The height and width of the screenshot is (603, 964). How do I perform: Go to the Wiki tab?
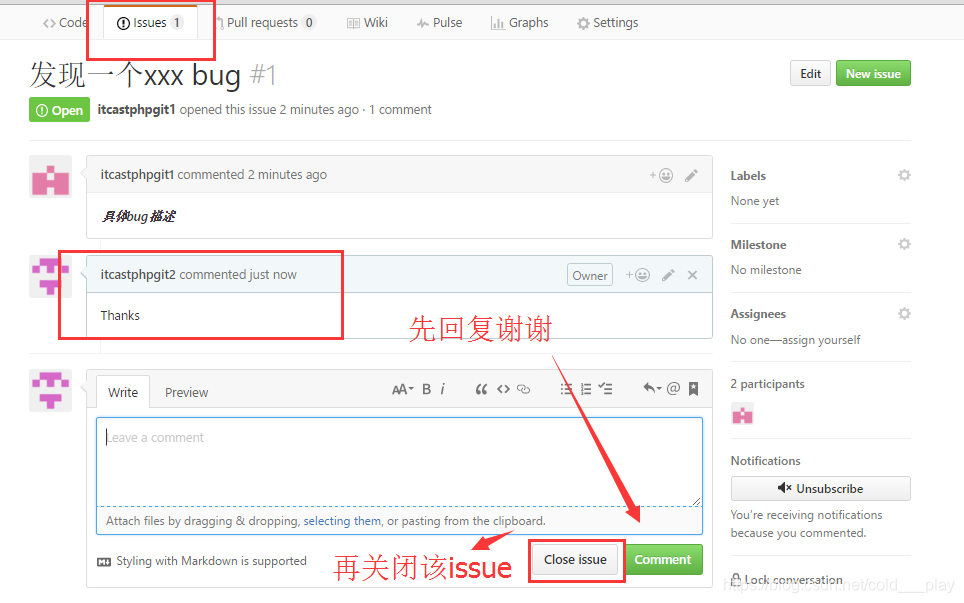coord(367,23)
